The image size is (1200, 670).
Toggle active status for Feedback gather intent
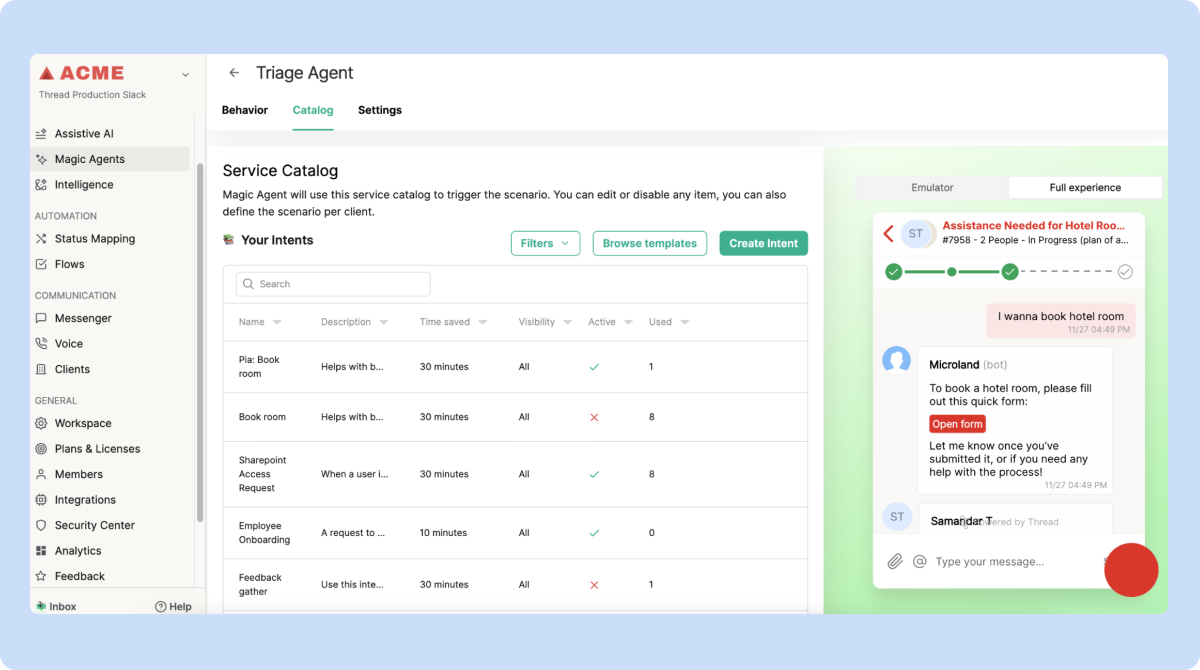click(594, 585)
